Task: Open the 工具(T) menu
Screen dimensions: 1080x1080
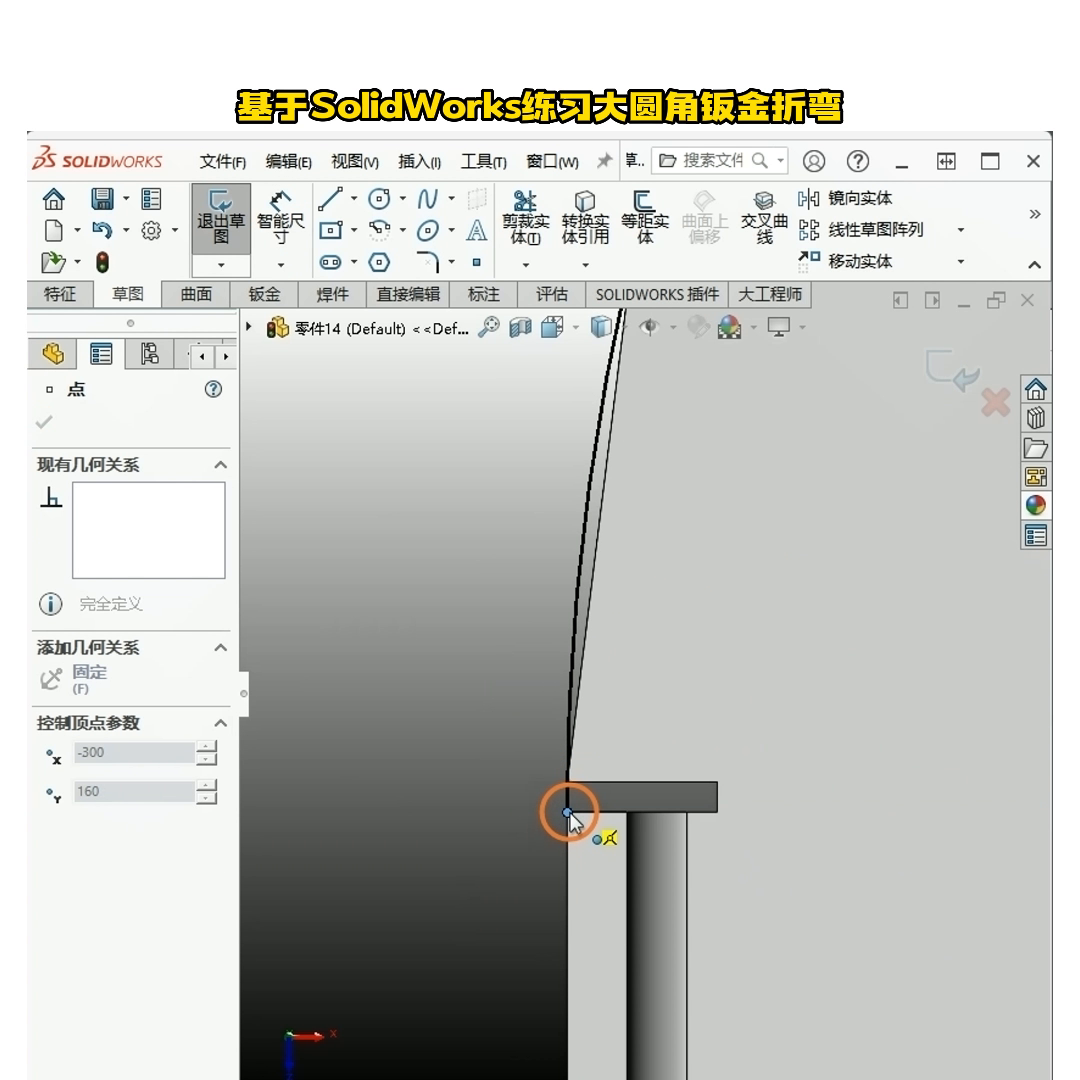Action: click(484, 162)
